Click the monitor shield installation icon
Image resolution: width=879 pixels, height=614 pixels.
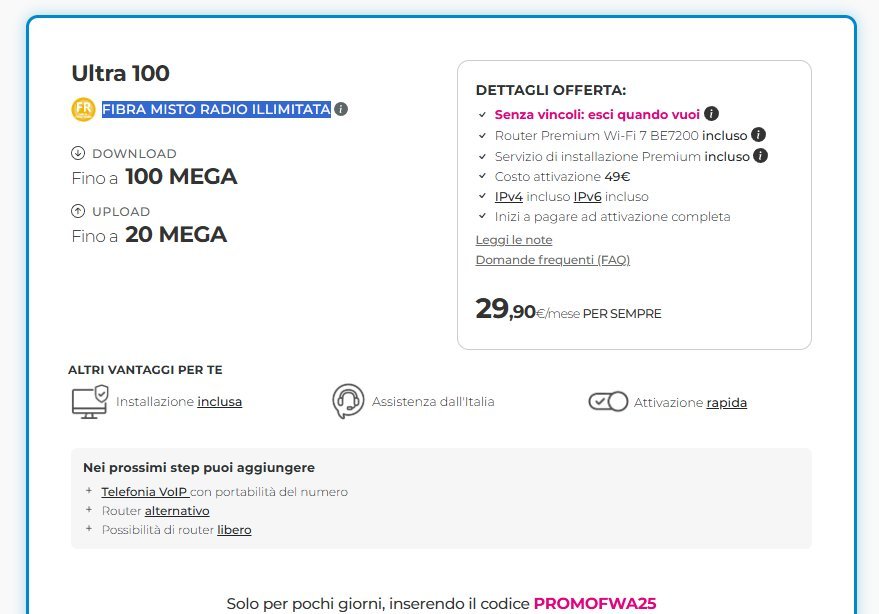pos(89,401)
